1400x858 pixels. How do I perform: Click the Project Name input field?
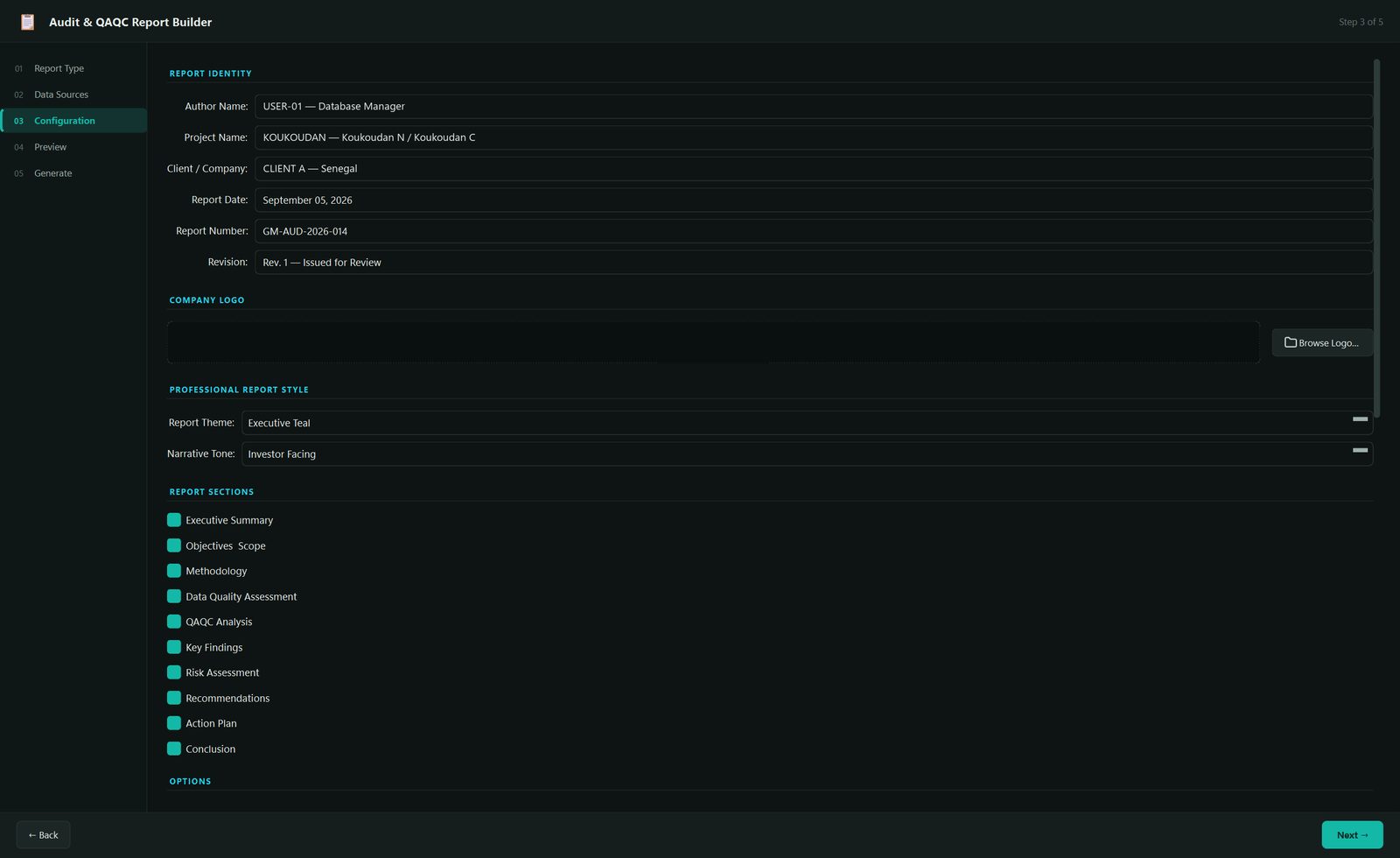click(x=814, y=137)
